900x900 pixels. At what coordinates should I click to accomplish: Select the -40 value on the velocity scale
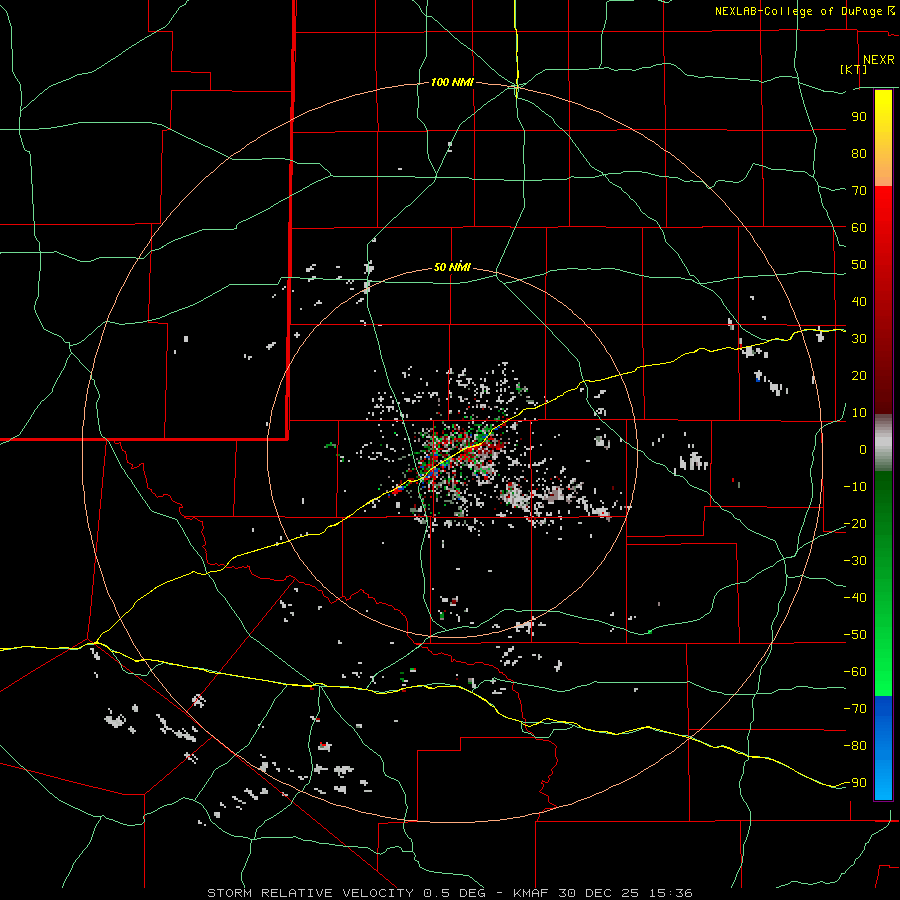[855, 598]
